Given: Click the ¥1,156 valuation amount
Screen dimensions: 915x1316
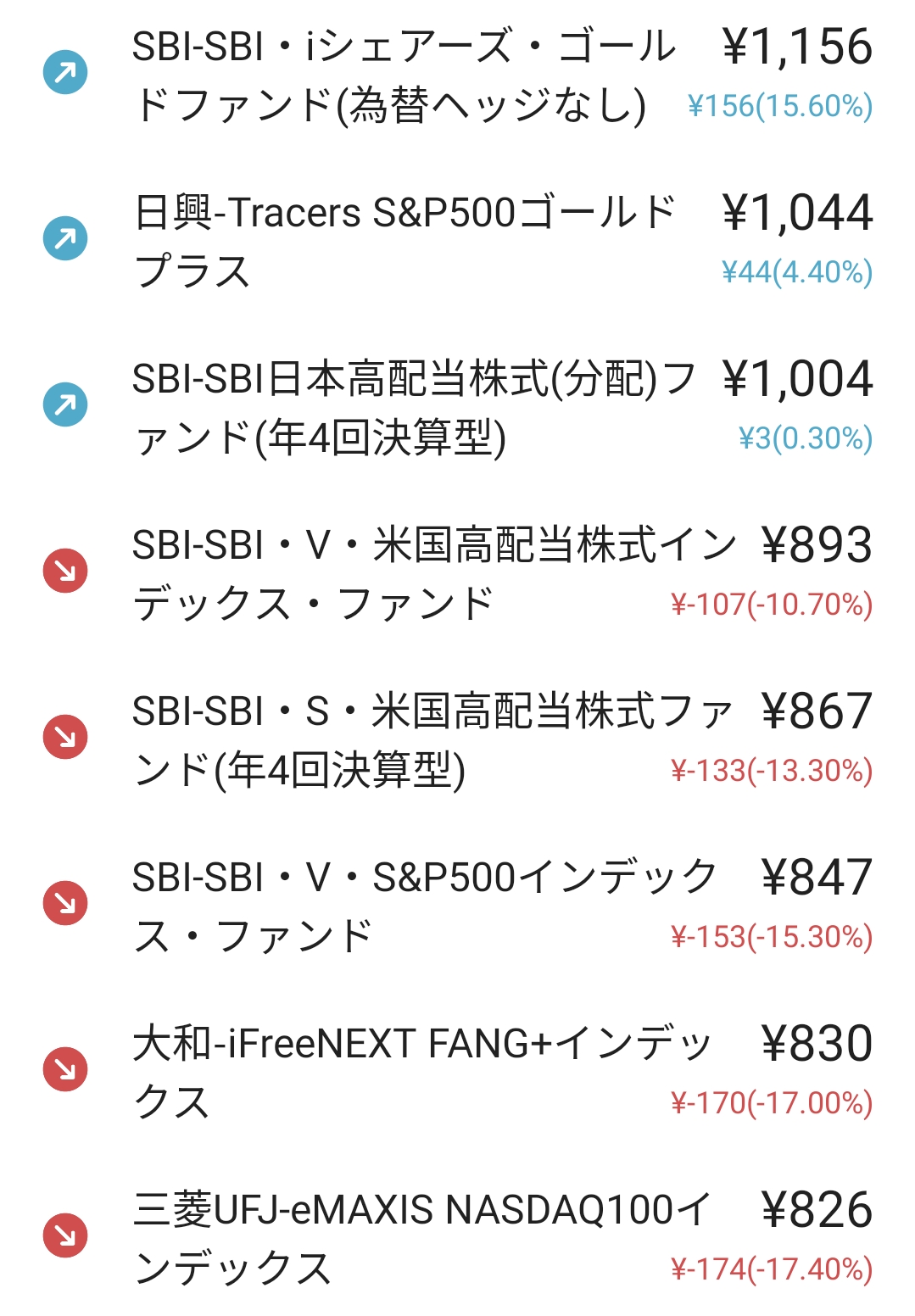Looking at the screenshot, I should [x=796, y=47].
